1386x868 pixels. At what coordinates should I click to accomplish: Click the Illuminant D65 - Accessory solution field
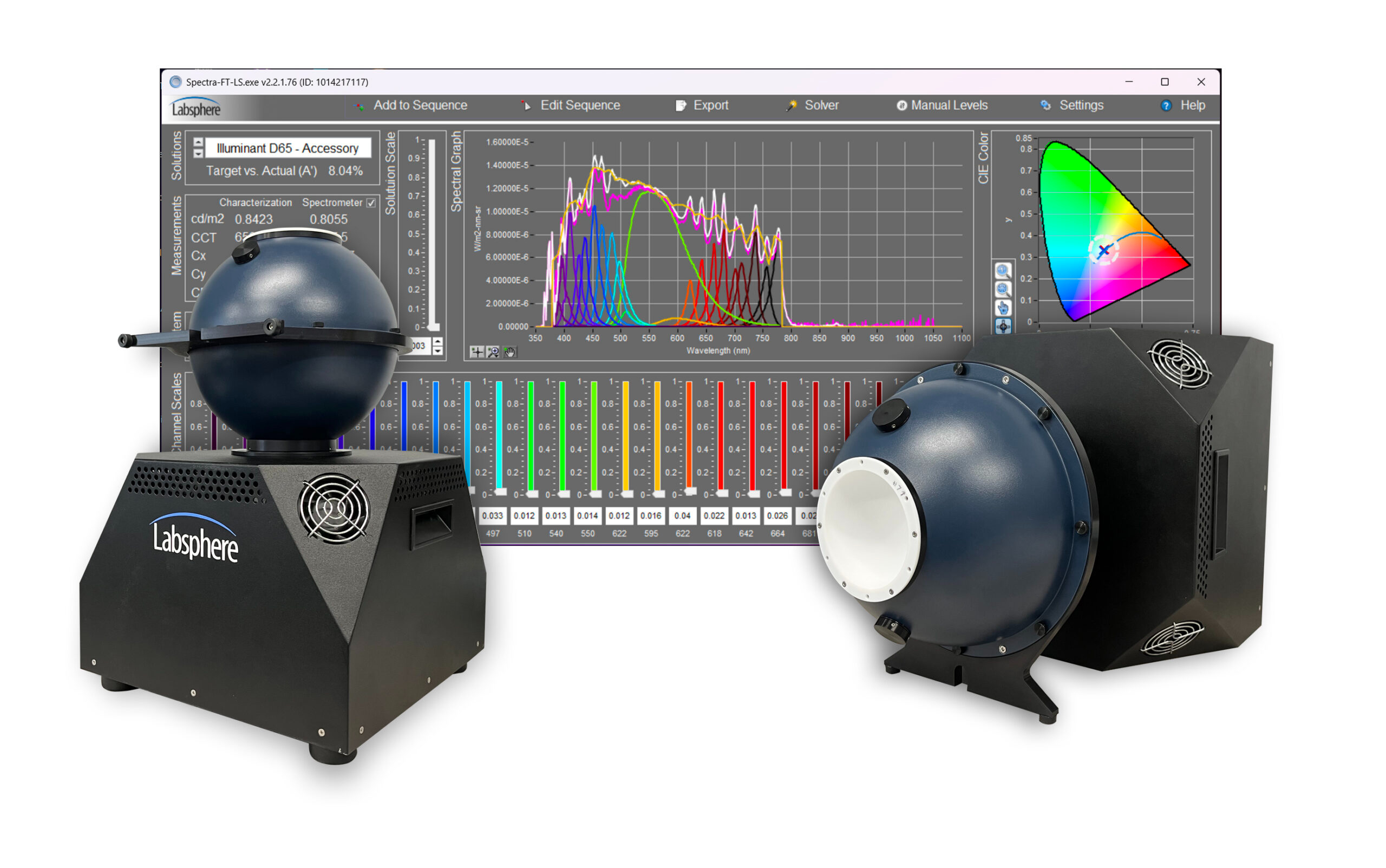click(x=287, y=148)
